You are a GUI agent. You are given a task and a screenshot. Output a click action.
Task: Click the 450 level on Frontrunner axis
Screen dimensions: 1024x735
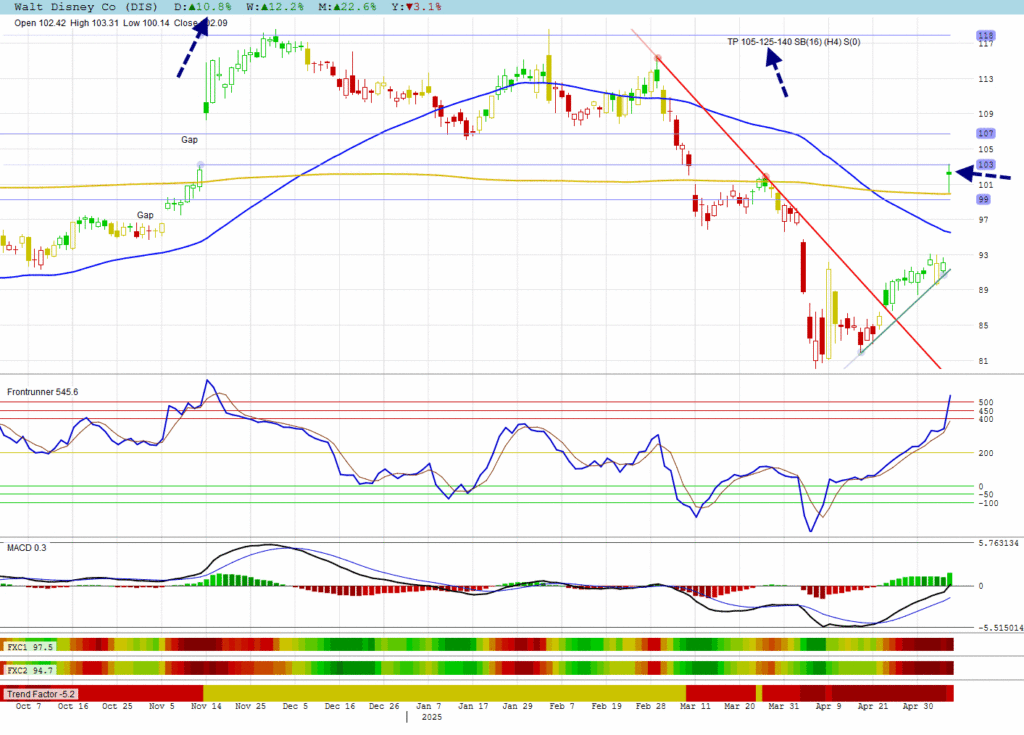[x=985, y=411]
